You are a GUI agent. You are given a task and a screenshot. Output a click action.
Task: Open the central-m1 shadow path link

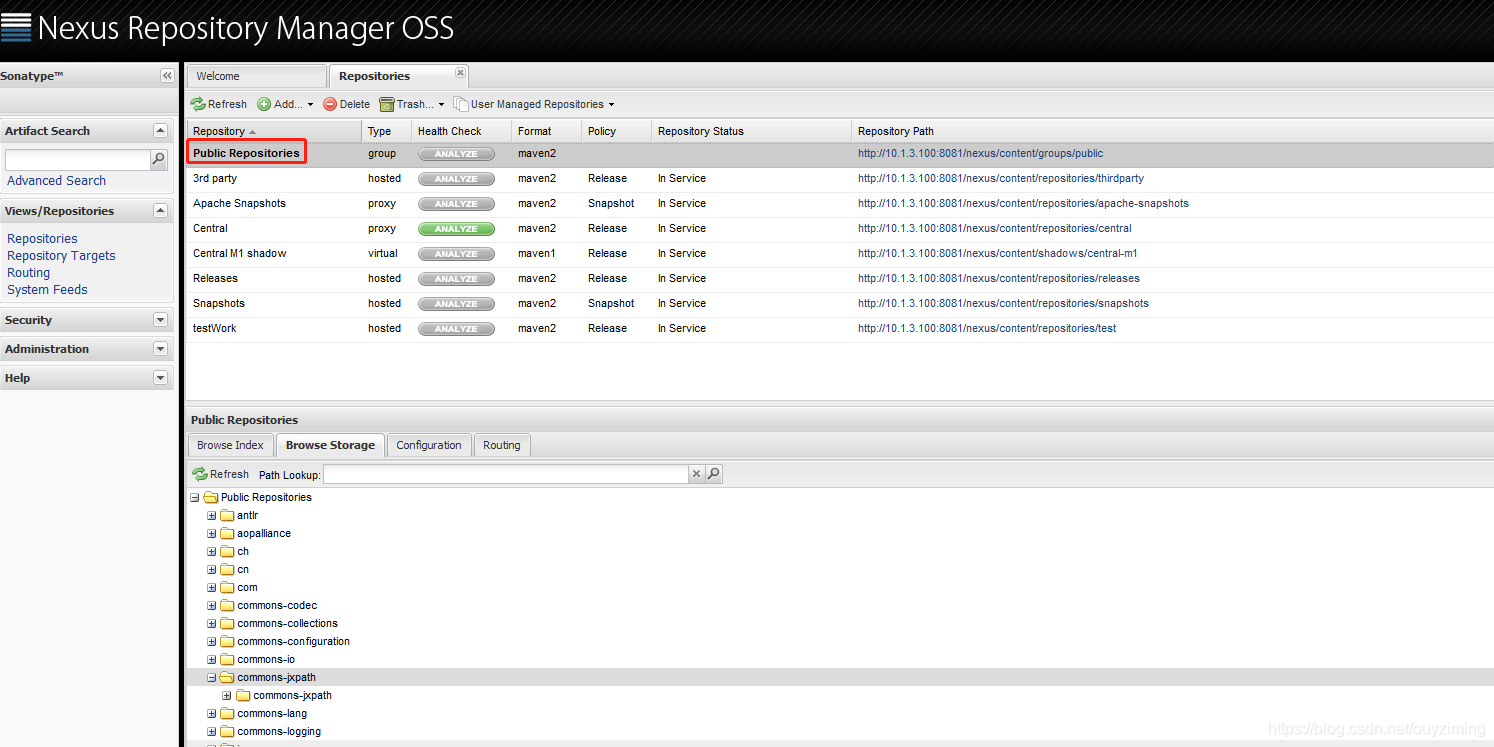click(x=997, y=254)
